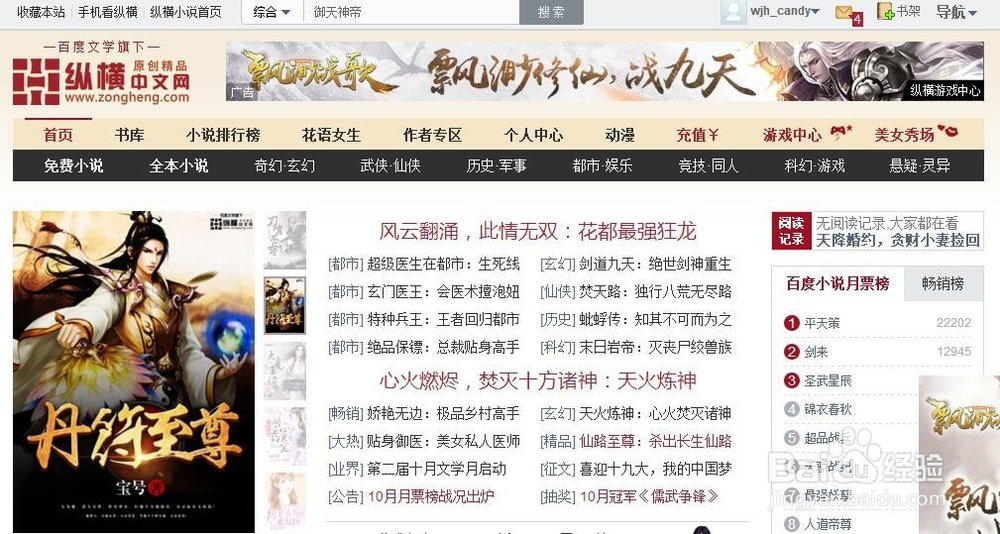Open 特种兵王：王者回归都市 link

[443, 319]
